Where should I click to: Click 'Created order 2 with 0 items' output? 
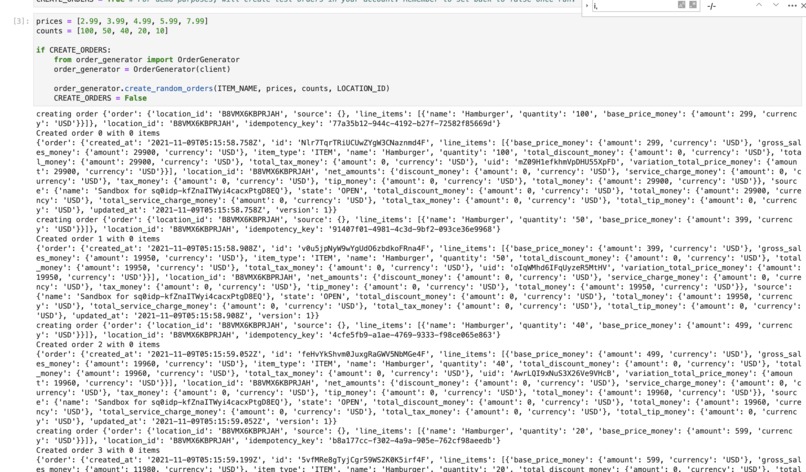(98, 345)
